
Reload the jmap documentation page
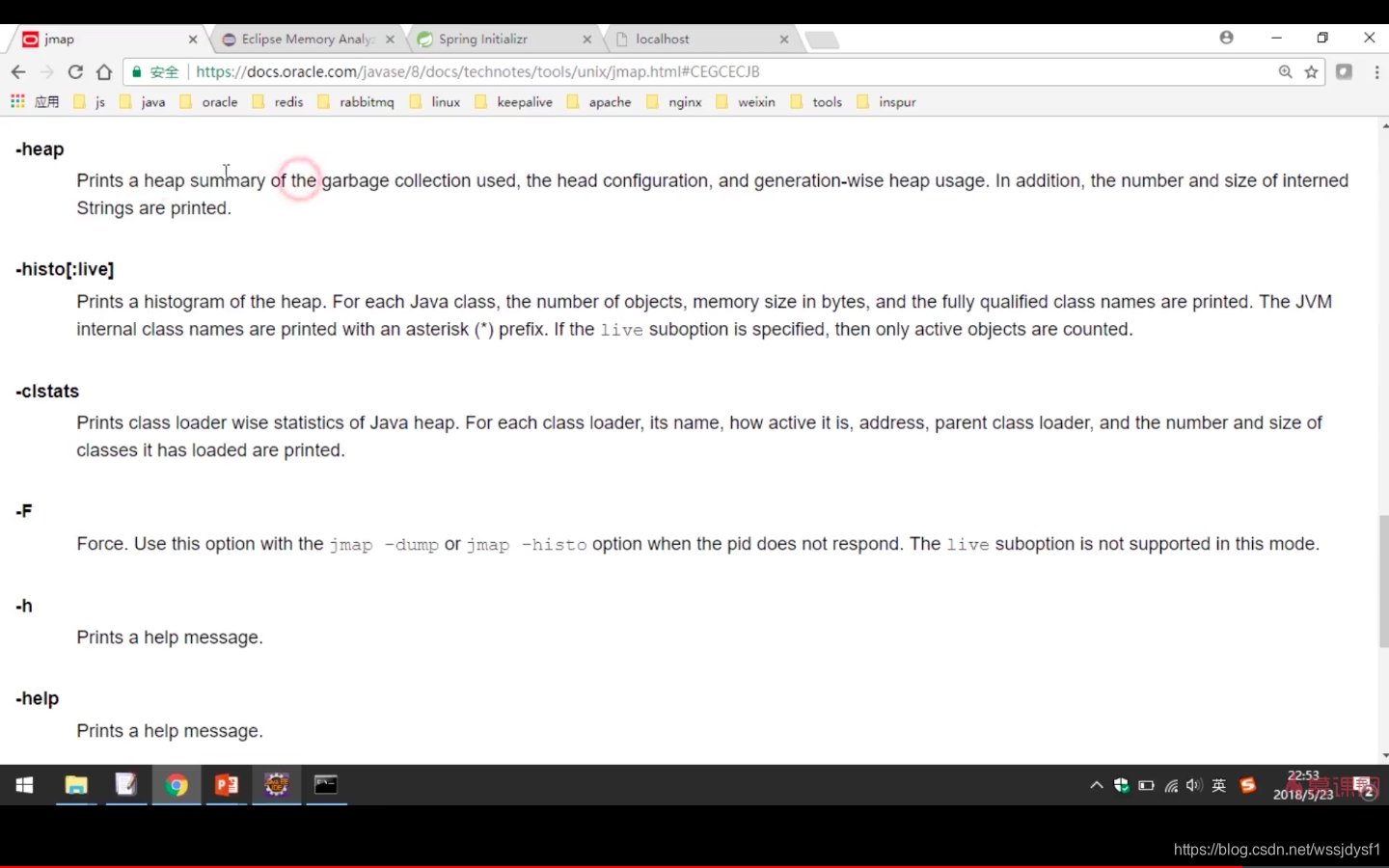[x=75, y=72]
